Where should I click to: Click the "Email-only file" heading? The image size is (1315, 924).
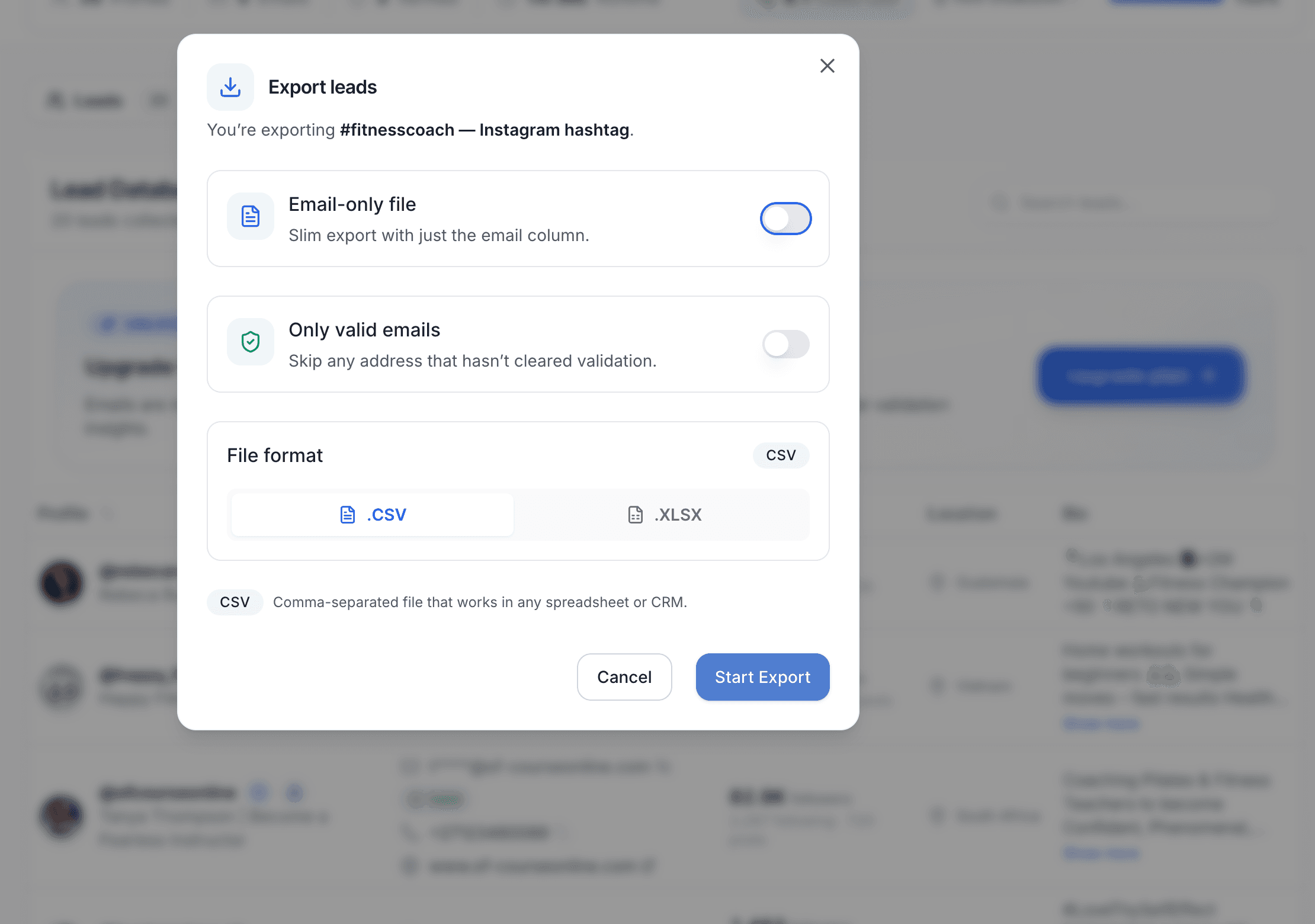tap(352, 204)
